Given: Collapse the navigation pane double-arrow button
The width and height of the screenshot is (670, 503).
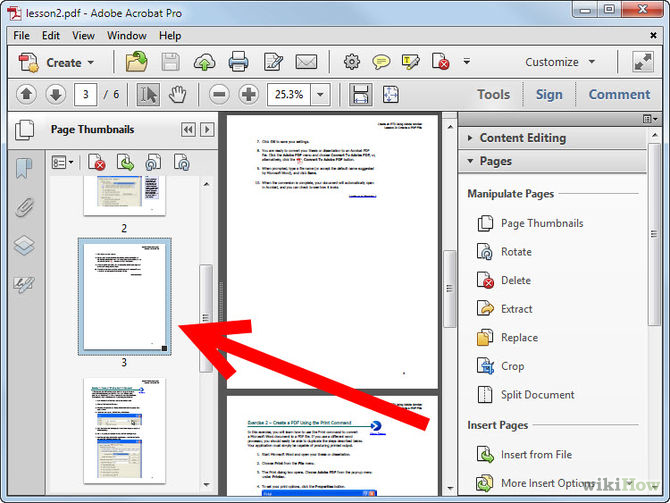Looking at the screenshot, I should (188, 129).
